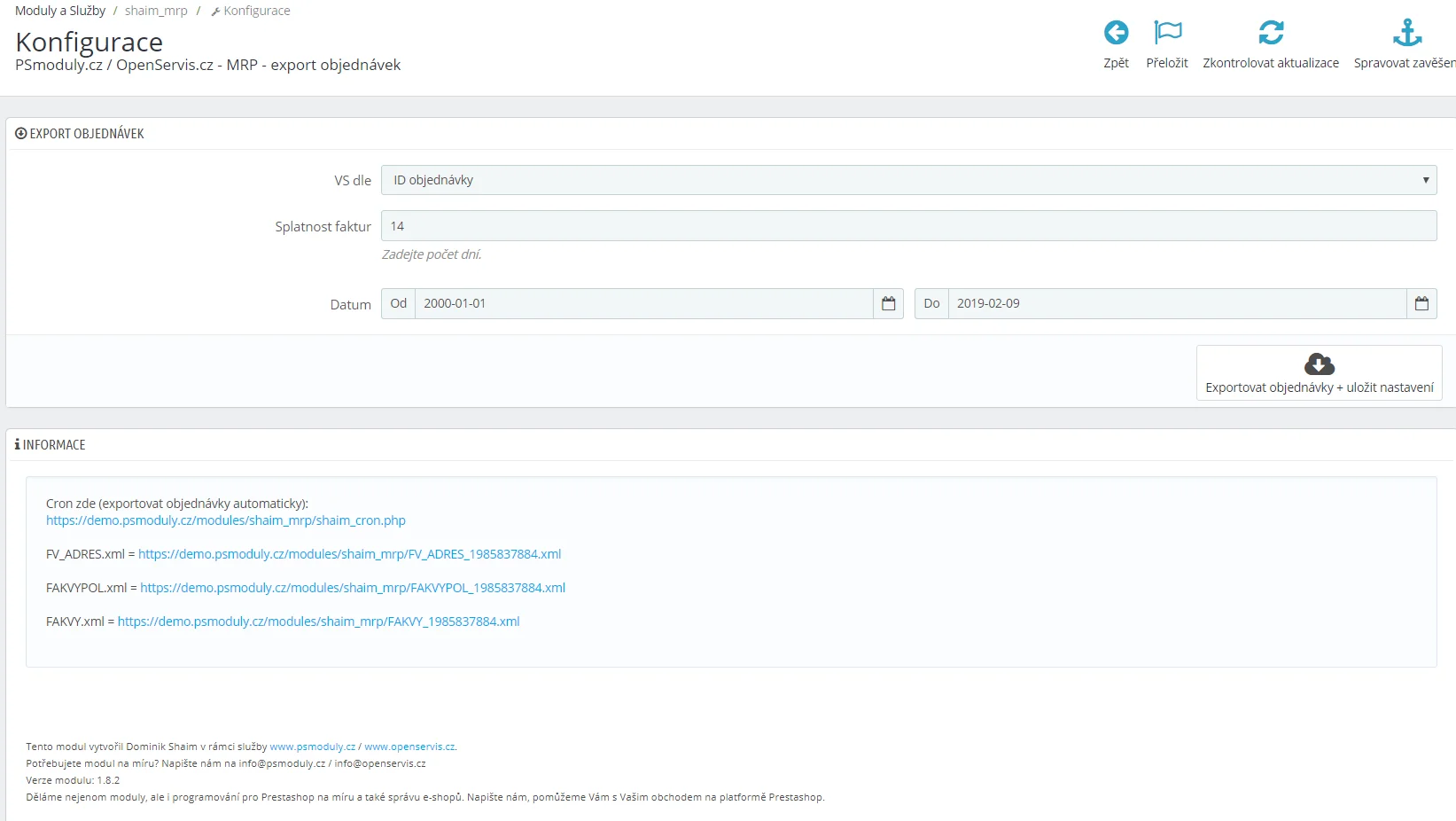Focus the Do date field
This screenshot has width=1456, height=821.
[1176, 304]
